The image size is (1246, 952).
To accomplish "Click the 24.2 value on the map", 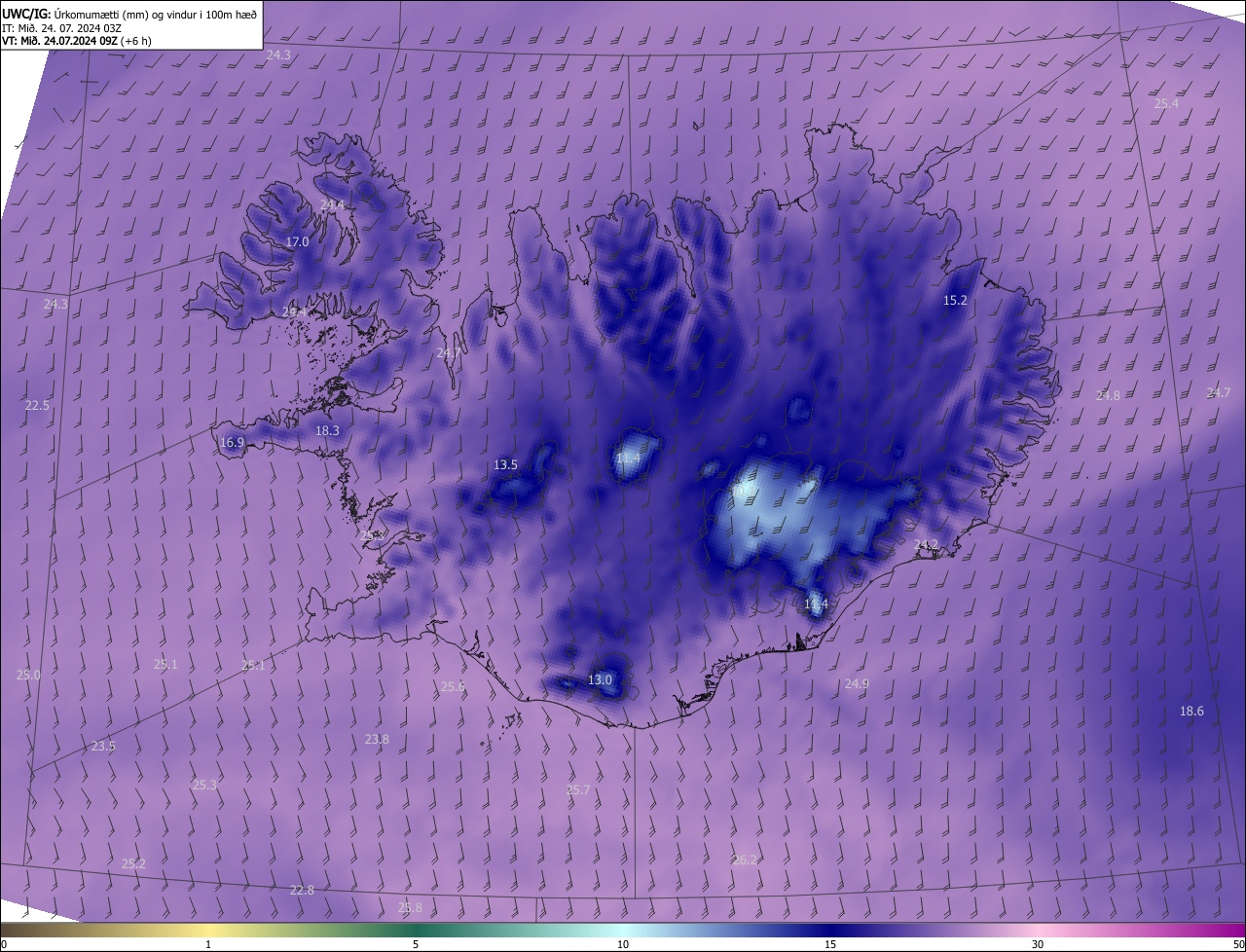I will tap(926, 545).
